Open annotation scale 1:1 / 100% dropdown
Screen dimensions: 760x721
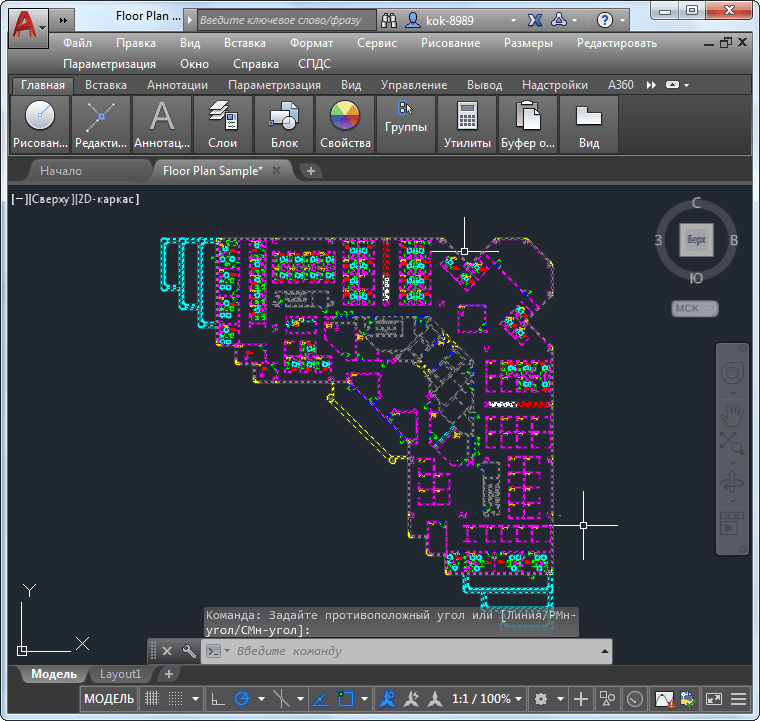click(487, 699)
